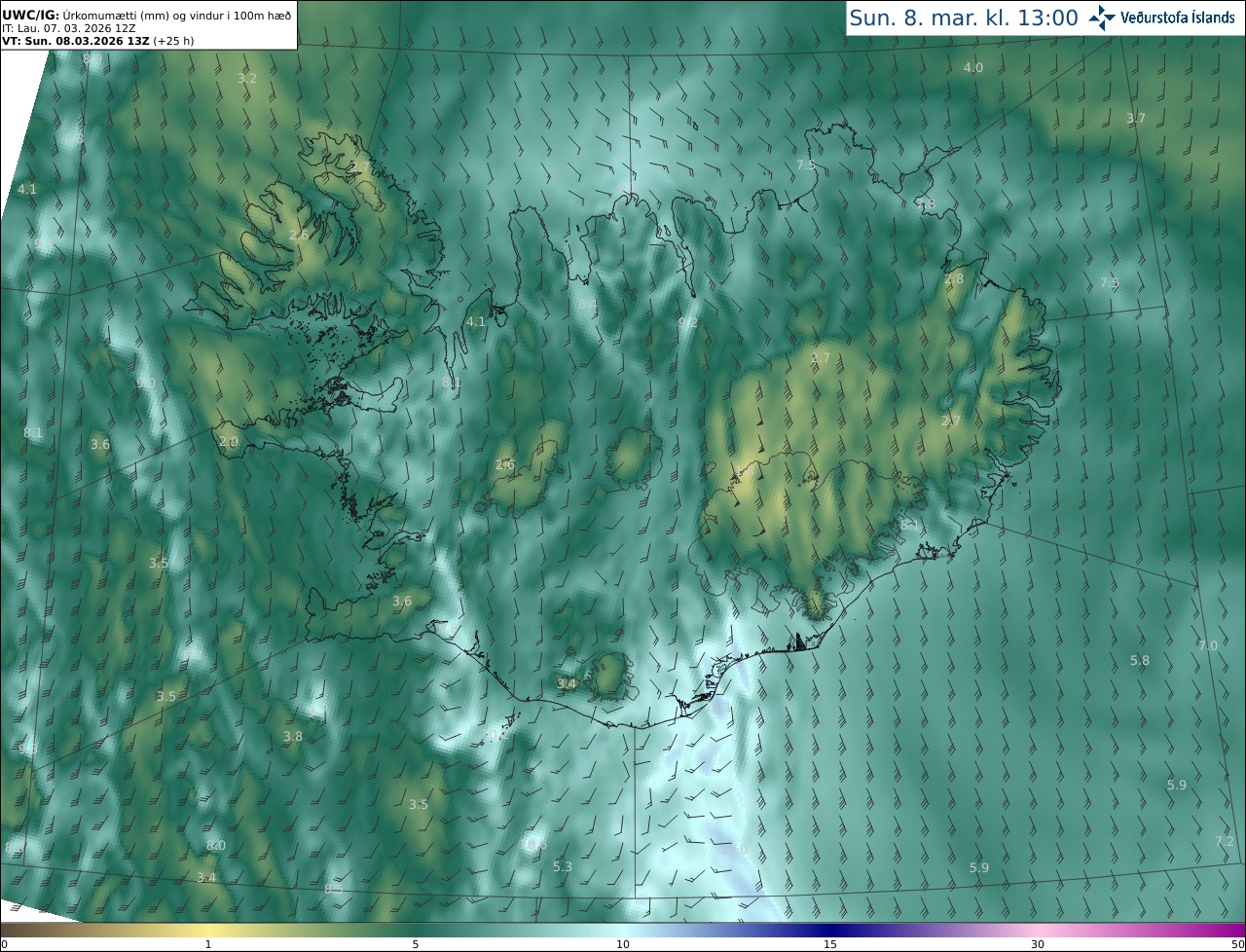Click the '30' tick on the colour scale
The height and width of the screenshot is (952, 1246).
pos(1038,944)
